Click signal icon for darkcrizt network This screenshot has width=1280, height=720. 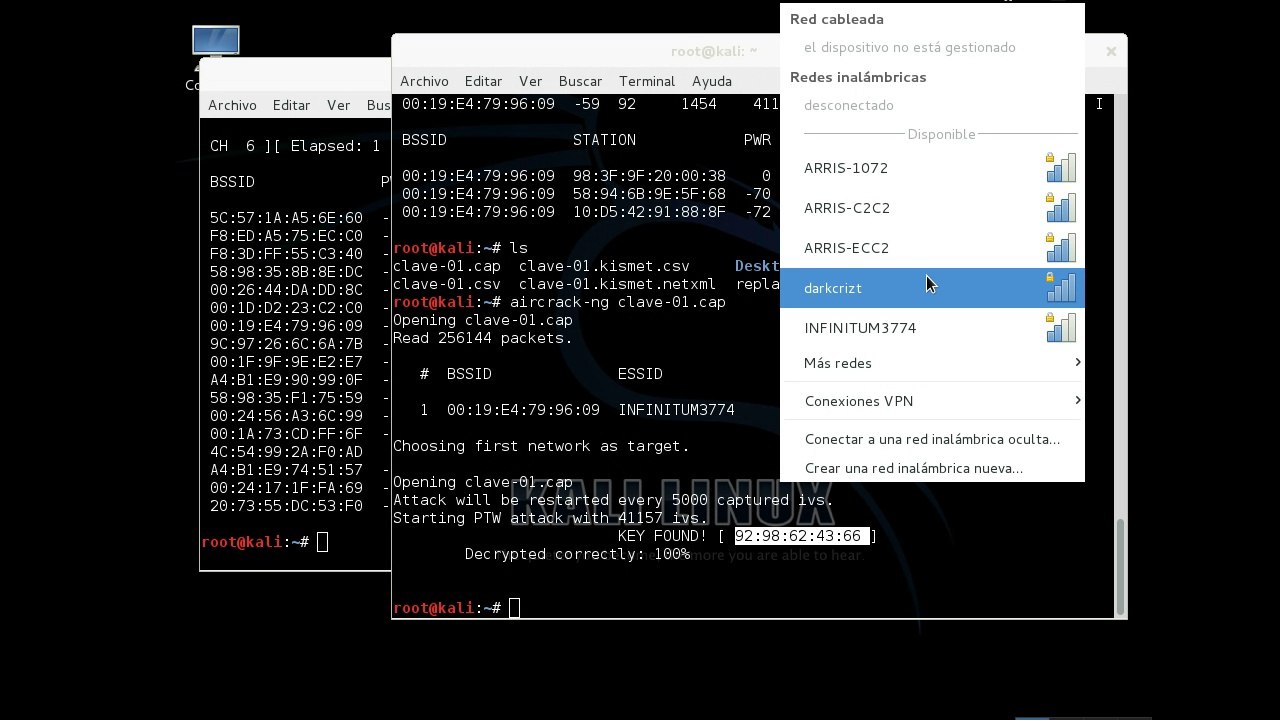(1061, 288)
